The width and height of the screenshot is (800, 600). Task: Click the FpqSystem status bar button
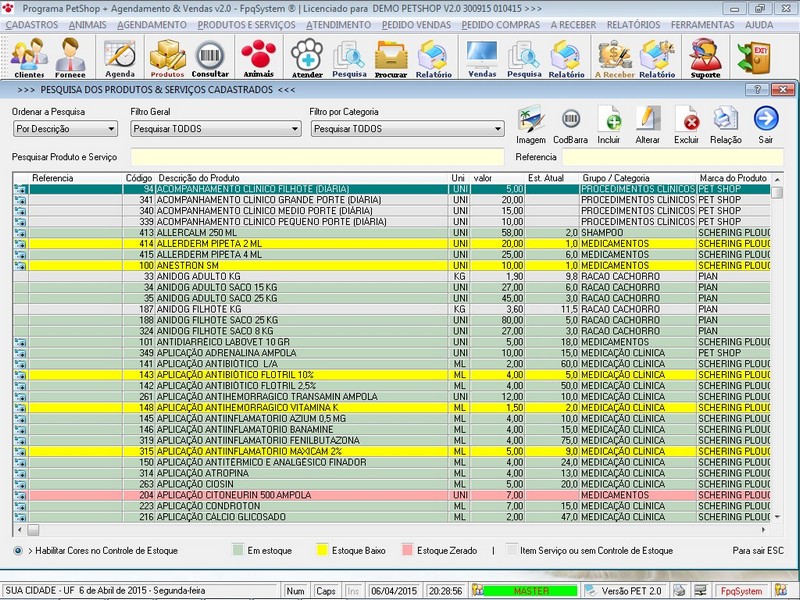click(741, 591)
